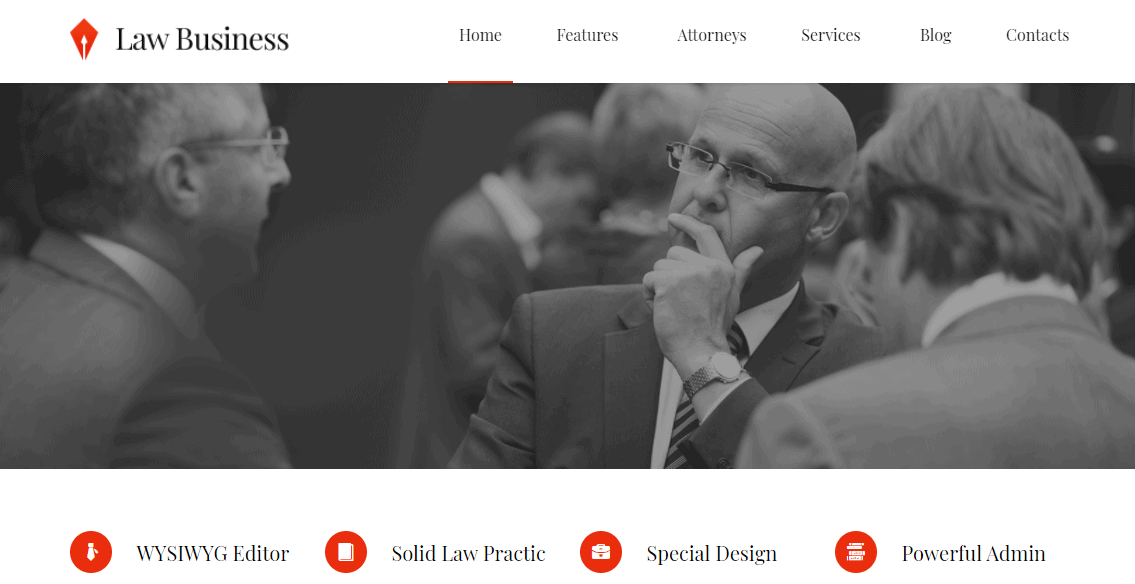Click the Powerful Admin stacked-books icon

856,552
